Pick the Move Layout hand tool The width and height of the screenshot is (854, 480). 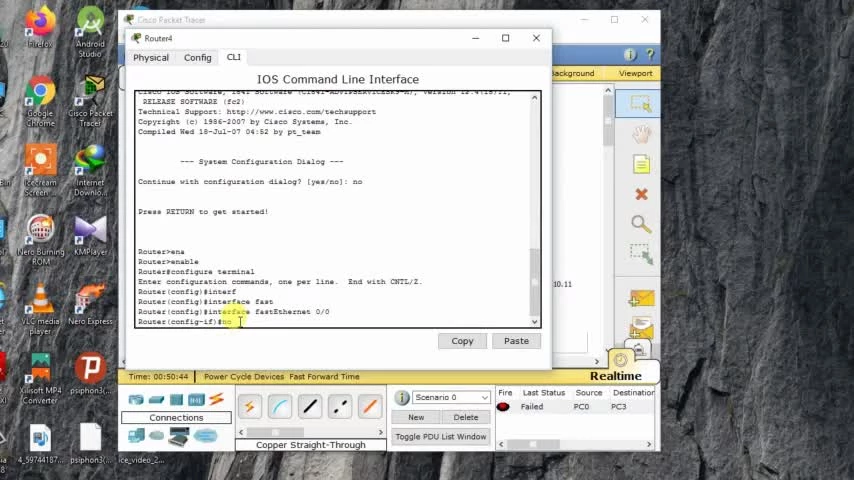[x=641, y=133]
